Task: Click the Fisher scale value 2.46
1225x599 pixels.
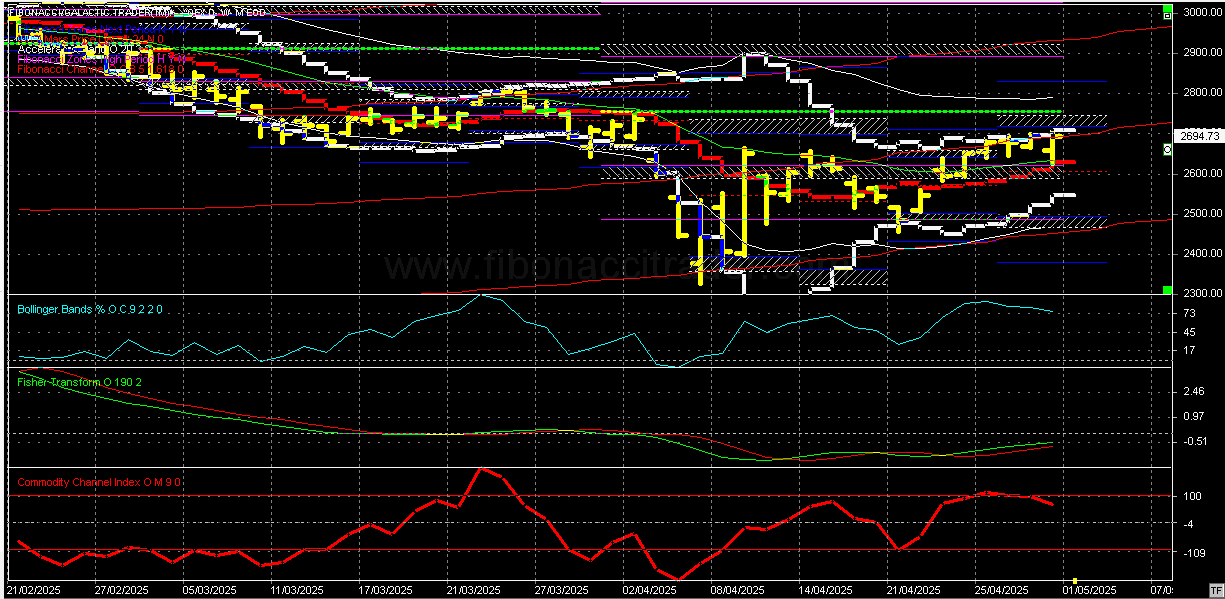Action: (x=1193, y=391)
